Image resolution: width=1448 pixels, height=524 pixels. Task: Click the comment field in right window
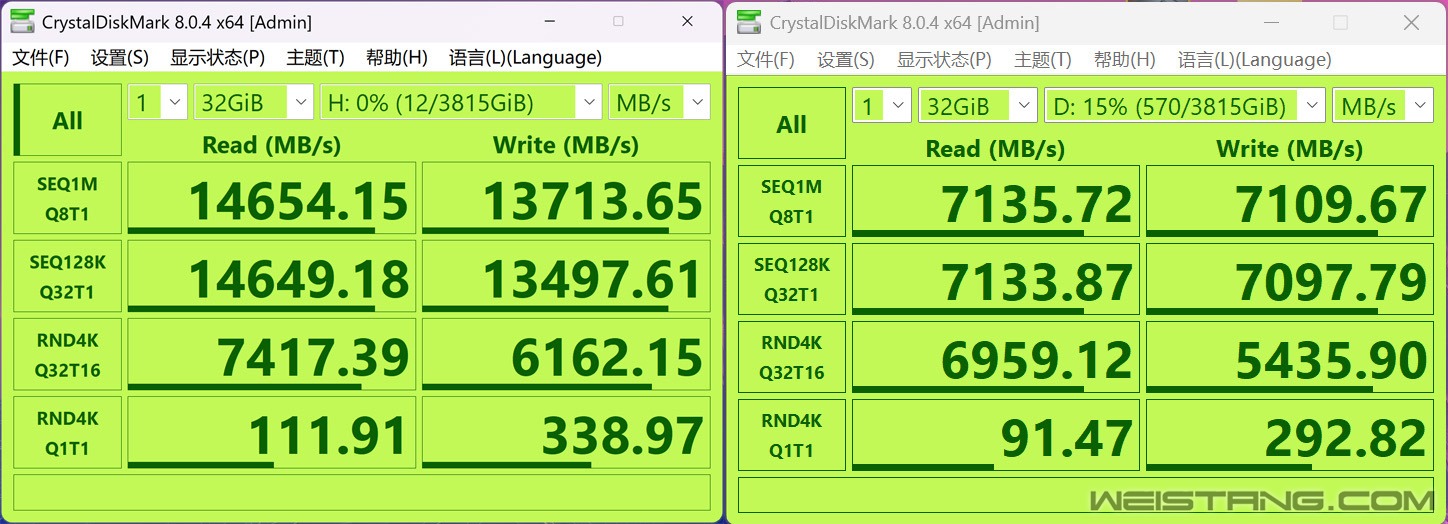coord(1086,495)
